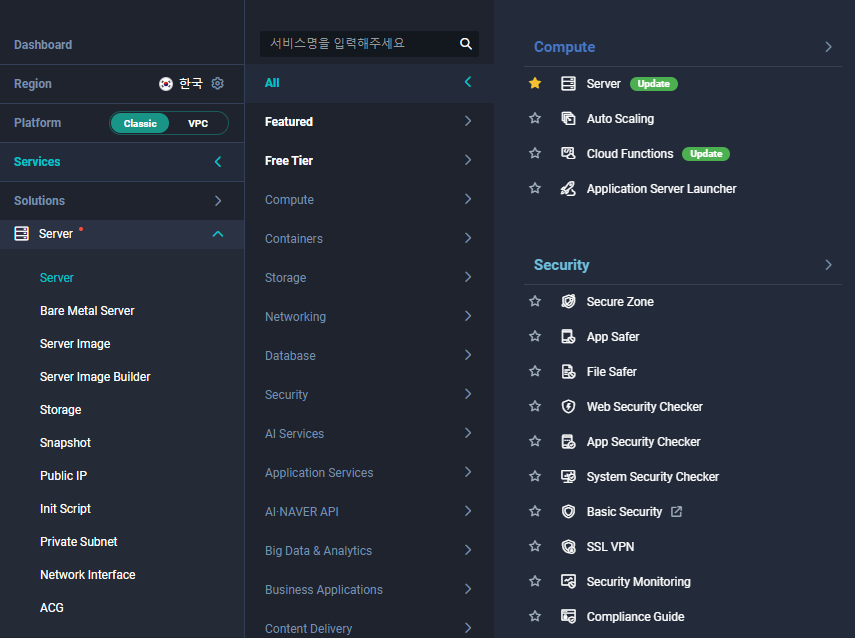Click the Secure Zone shield icon
855x638 pixels.
point(568,302)
